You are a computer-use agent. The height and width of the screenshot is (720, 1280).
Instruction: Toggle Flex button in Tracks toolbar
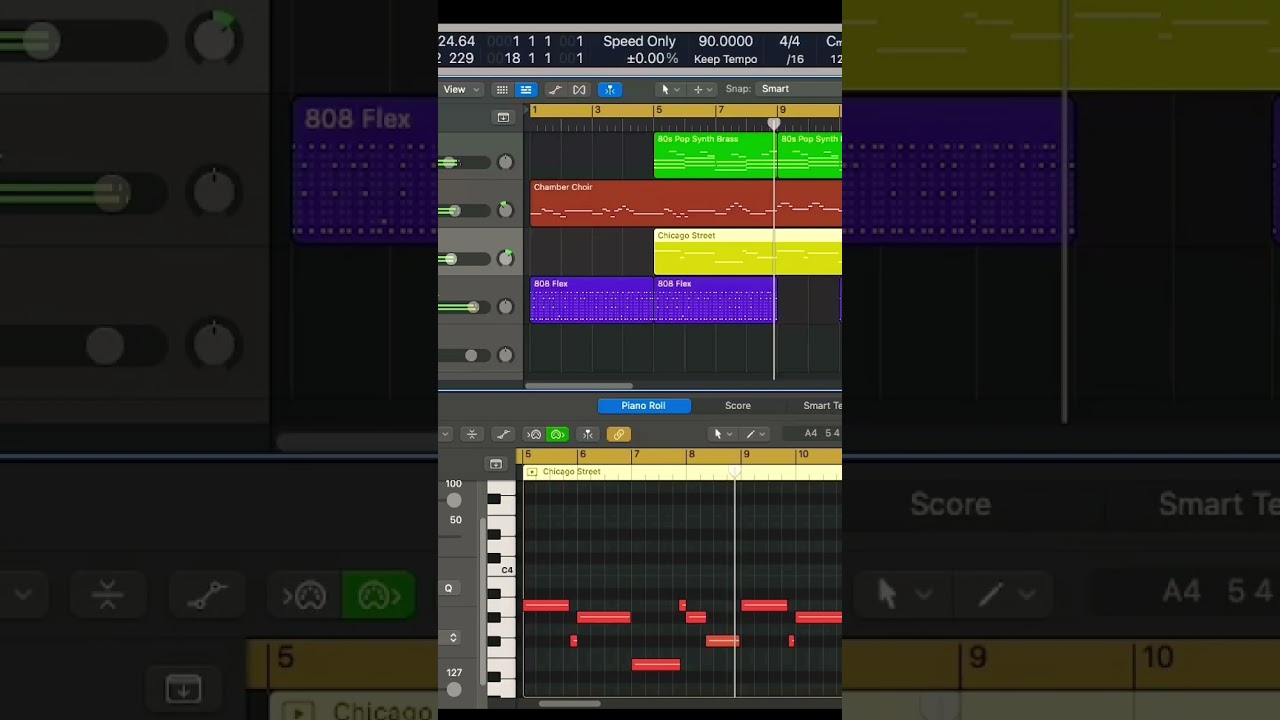click(578, 90)
